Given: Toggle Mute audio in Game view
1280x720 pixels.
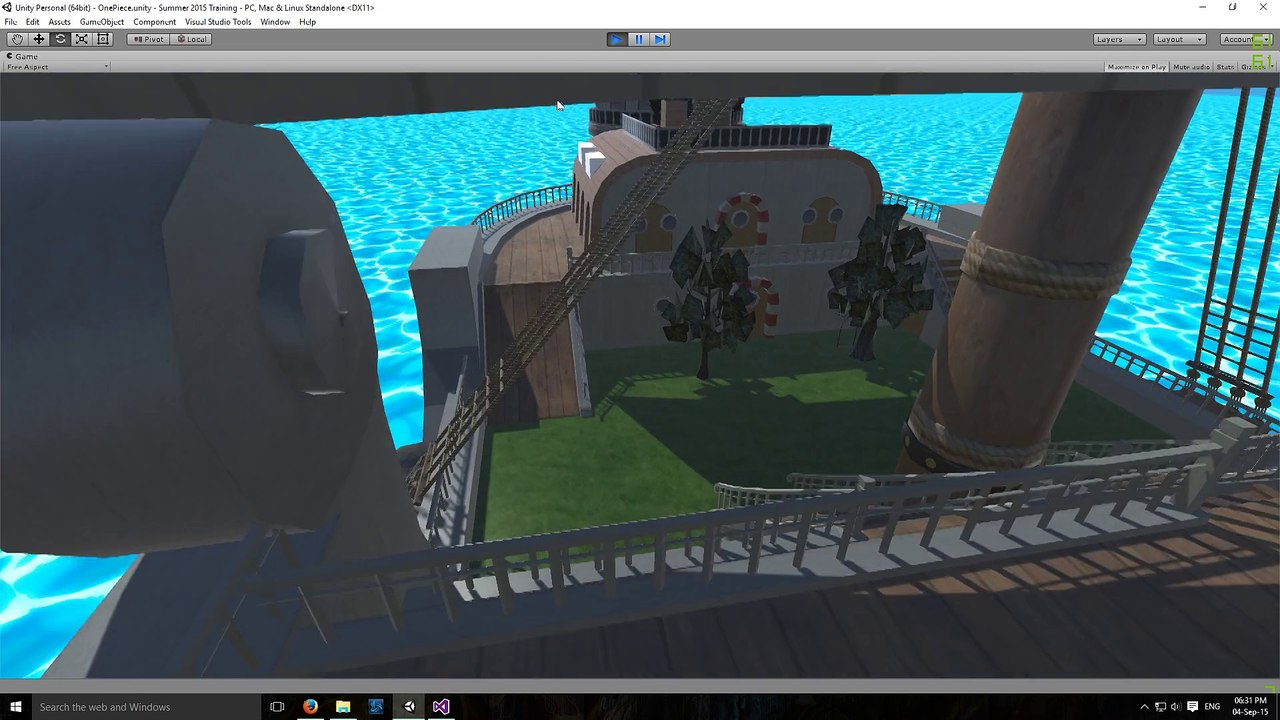Looking at the screenshot, I should (x=1191, y=66).
